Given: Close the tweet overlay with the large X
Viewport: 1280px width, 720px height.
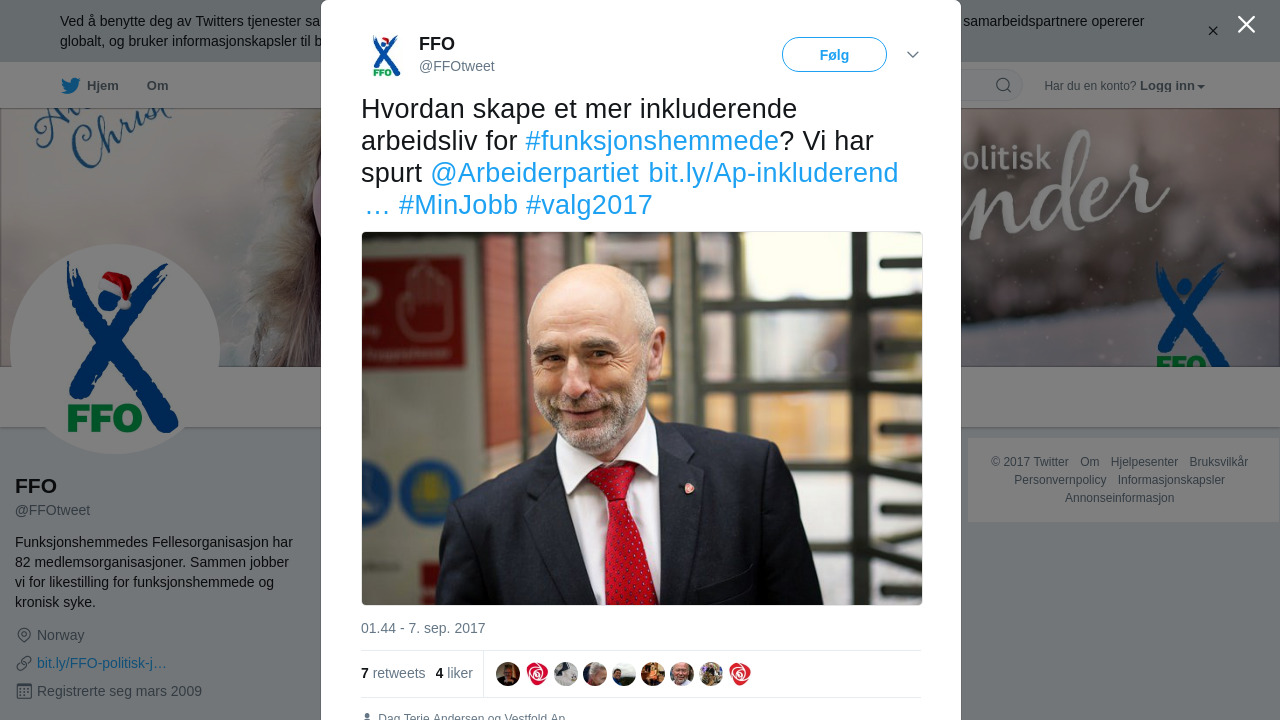Looking at the screenshot, I should coord(1246,24).
